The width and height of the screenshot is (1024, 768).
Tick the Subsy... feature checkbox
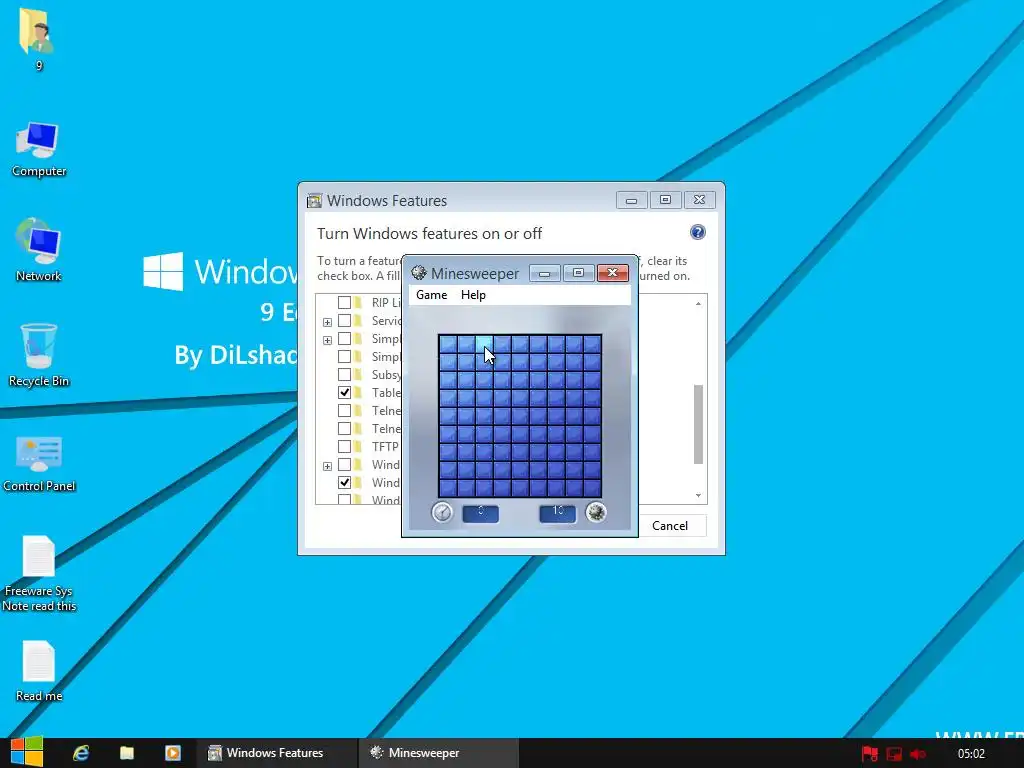[344, 375]
